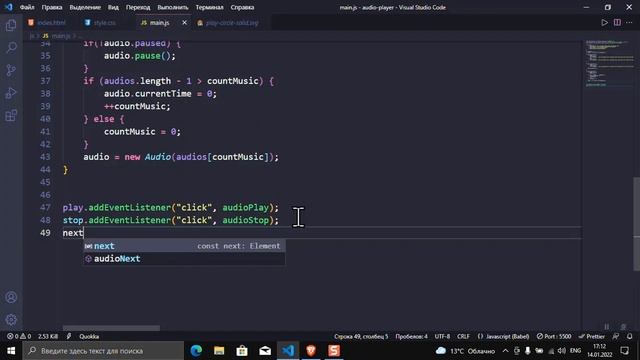The width and height of the screenshot is (640, 360).
Task: Change the UTF-8 encoding setting
Action: 442,336
